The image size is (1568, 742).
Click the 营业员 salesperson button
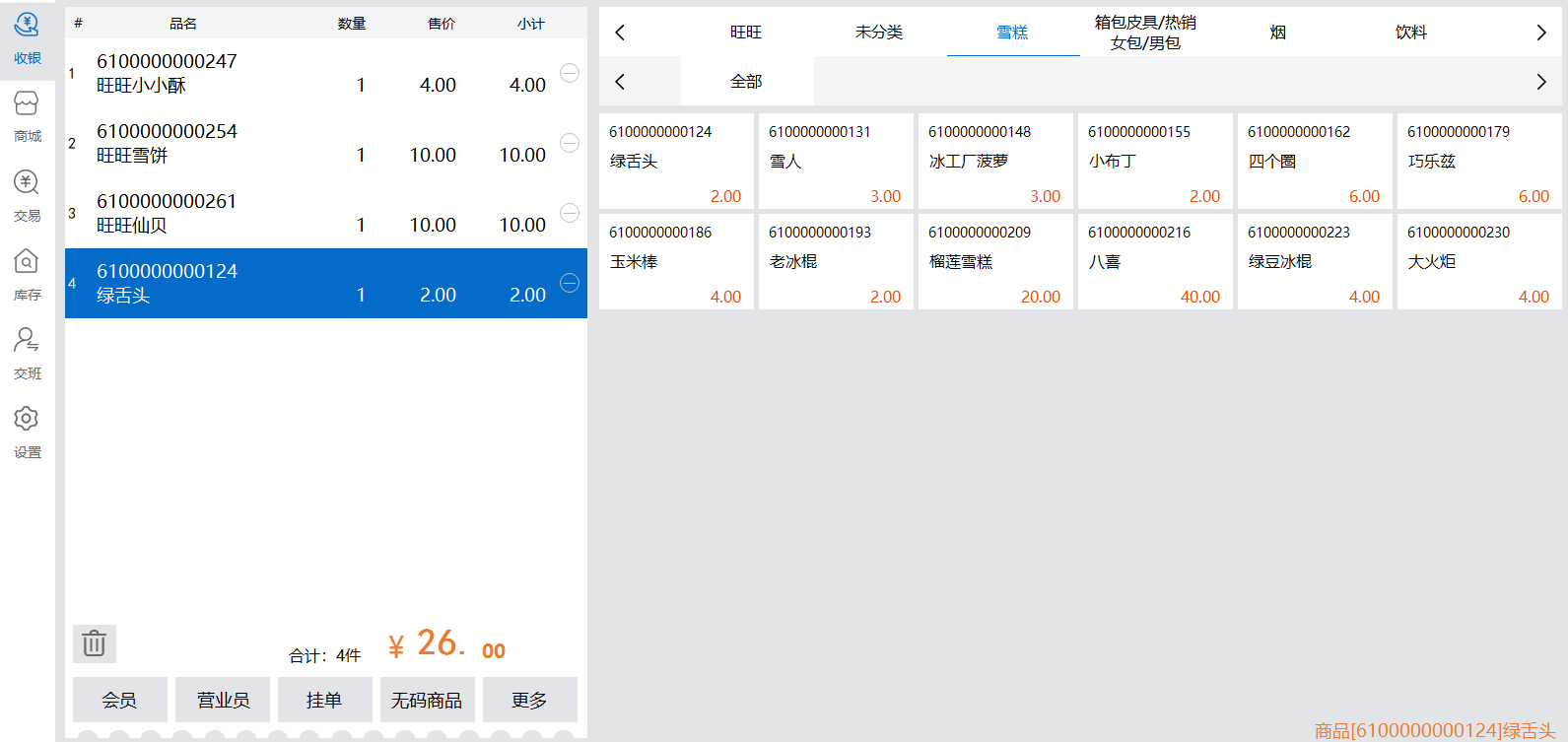point(223,700)
